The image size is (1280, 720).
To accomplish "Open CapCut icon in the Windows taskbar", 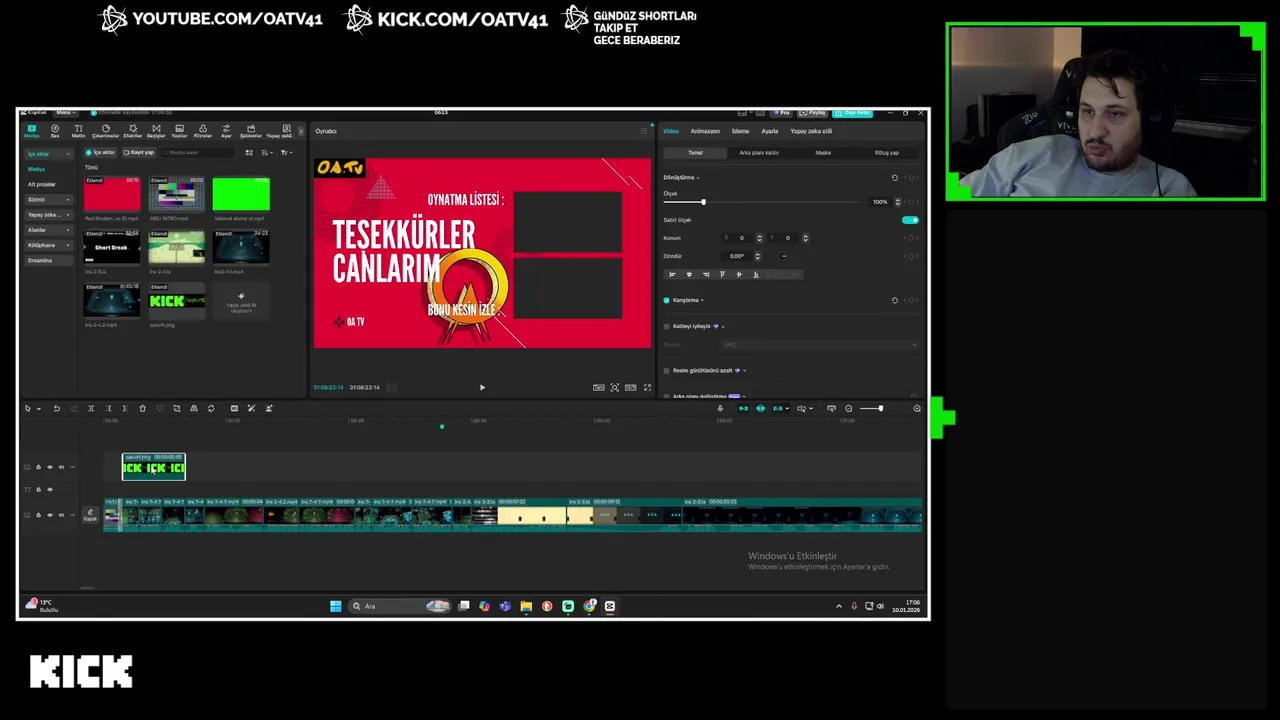I will (x=609, y=606).
